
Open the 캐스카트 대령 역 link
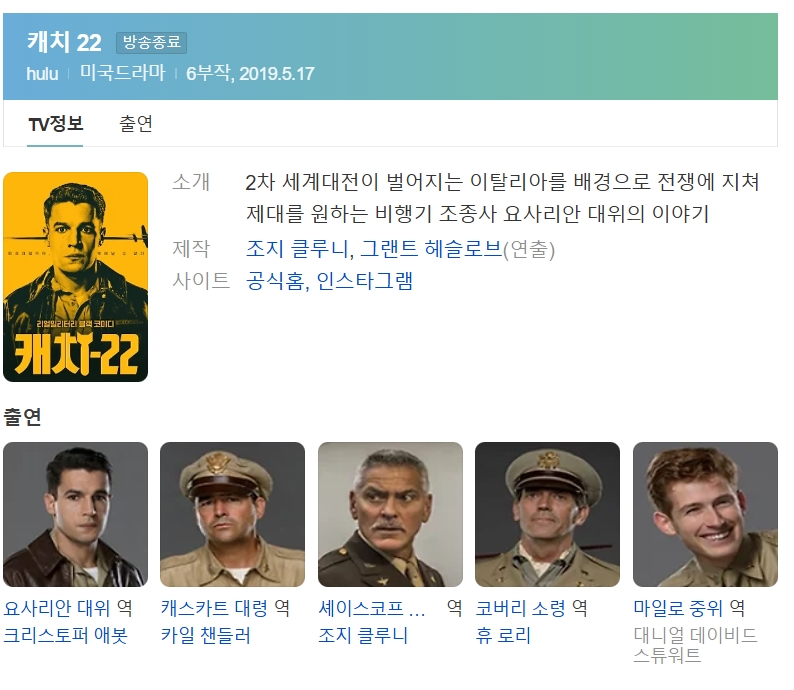(x=225, y=608)
